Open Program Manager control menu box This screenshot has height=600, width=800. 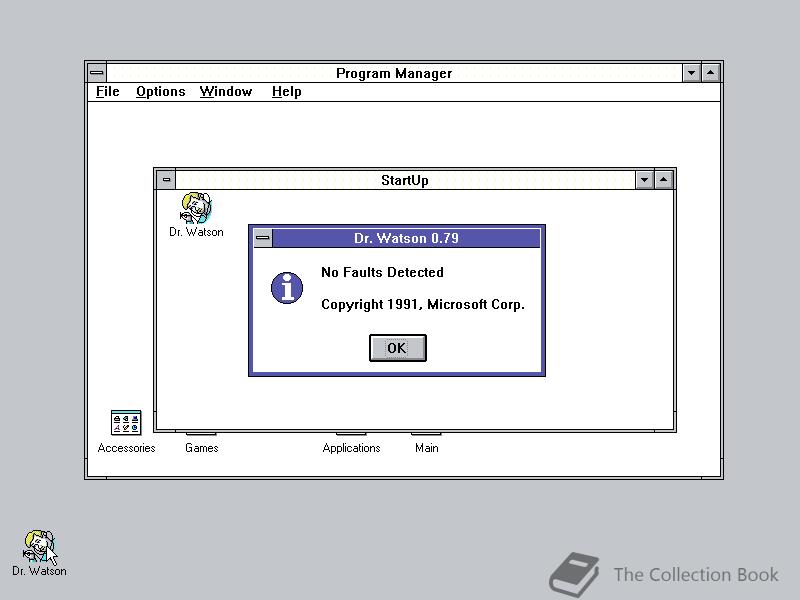pos(96,73)
